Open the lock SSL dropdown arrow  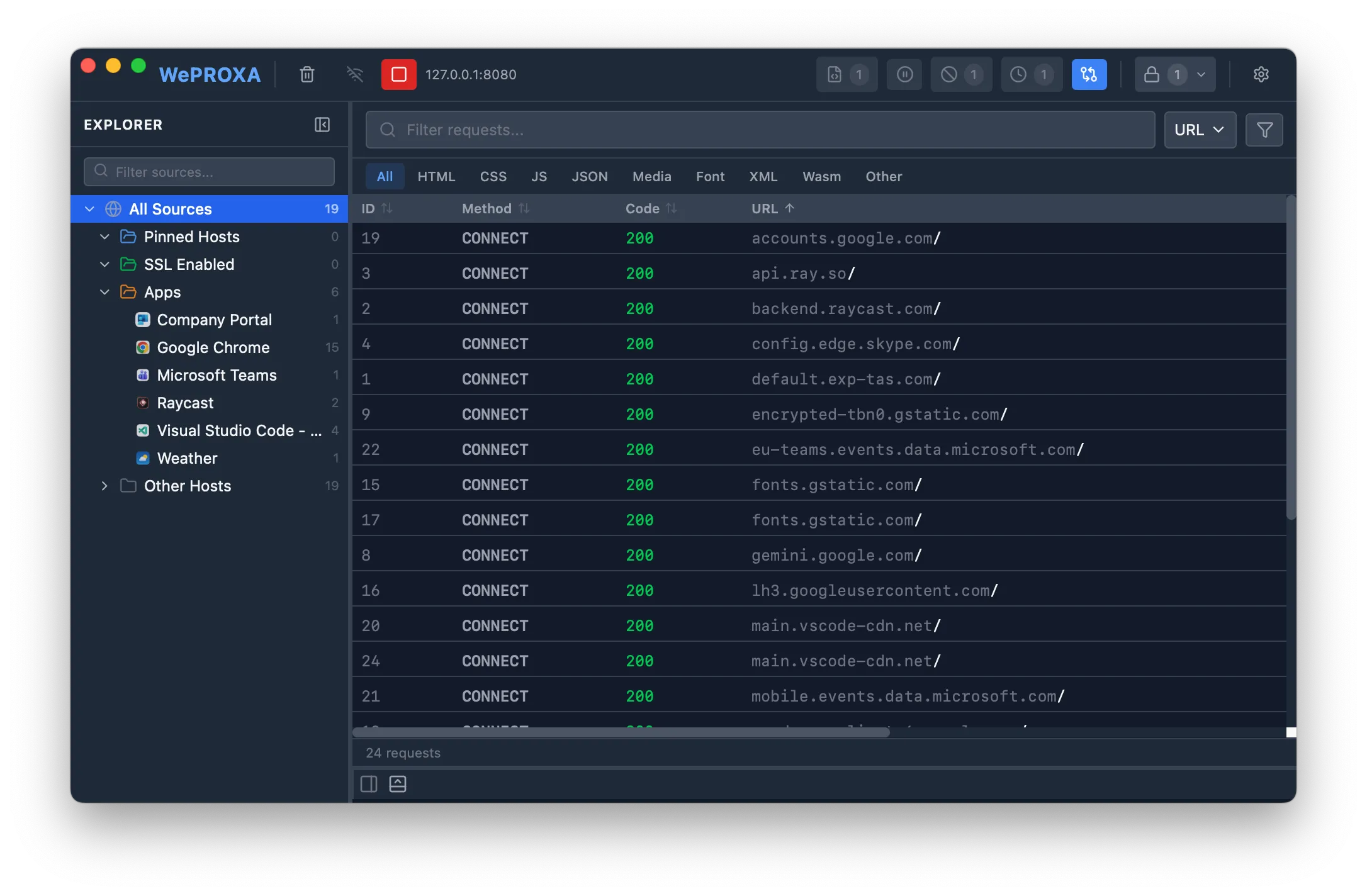1201,75
